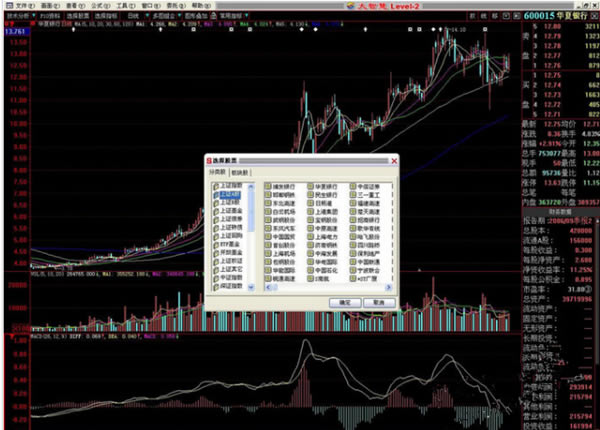Click the stock icon for 中国国贸
Screen dimensions: 600x430
(x=268, y=237)
